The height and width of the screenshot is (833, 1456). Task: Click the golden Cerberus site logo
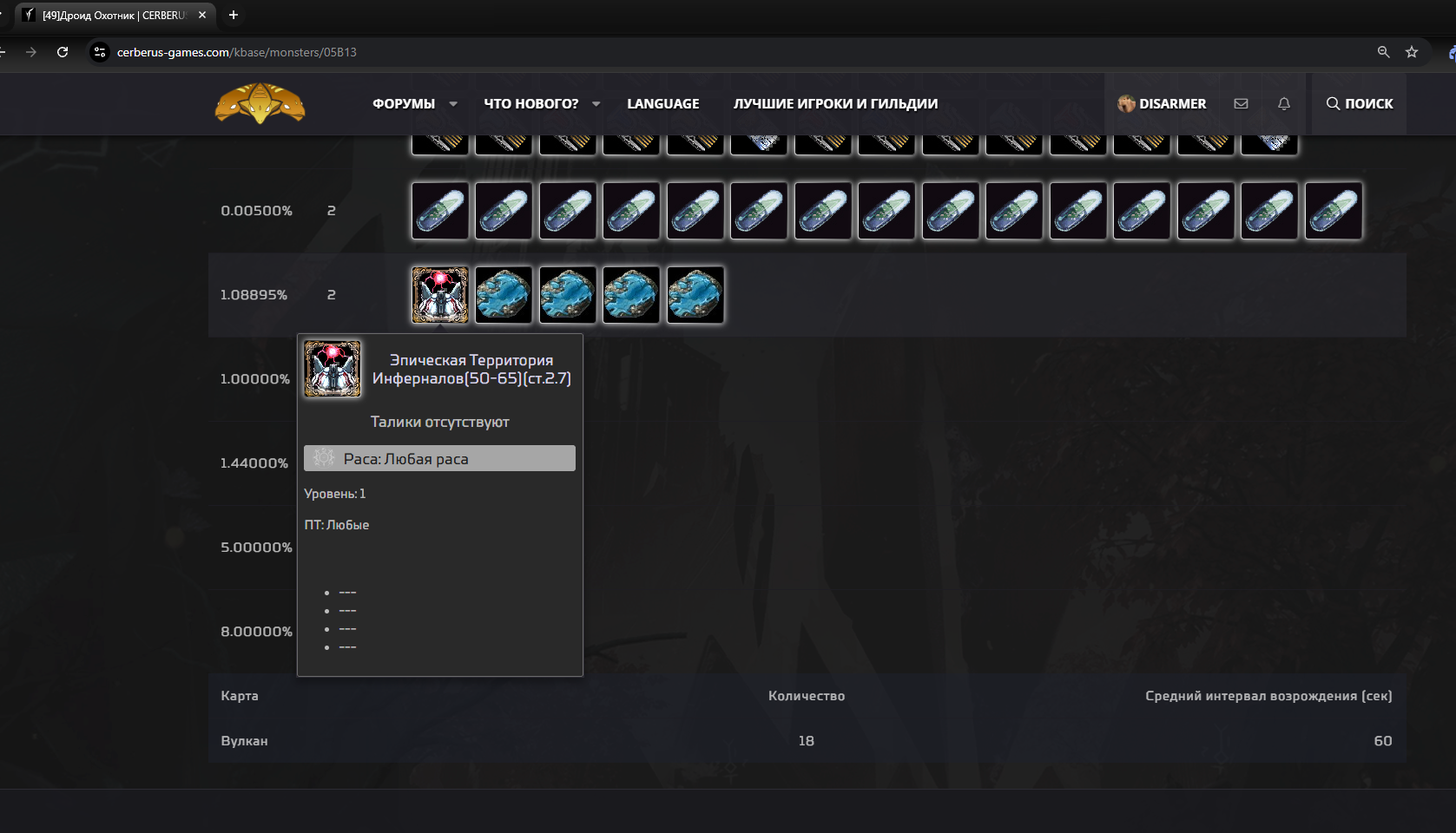[260, 103]
